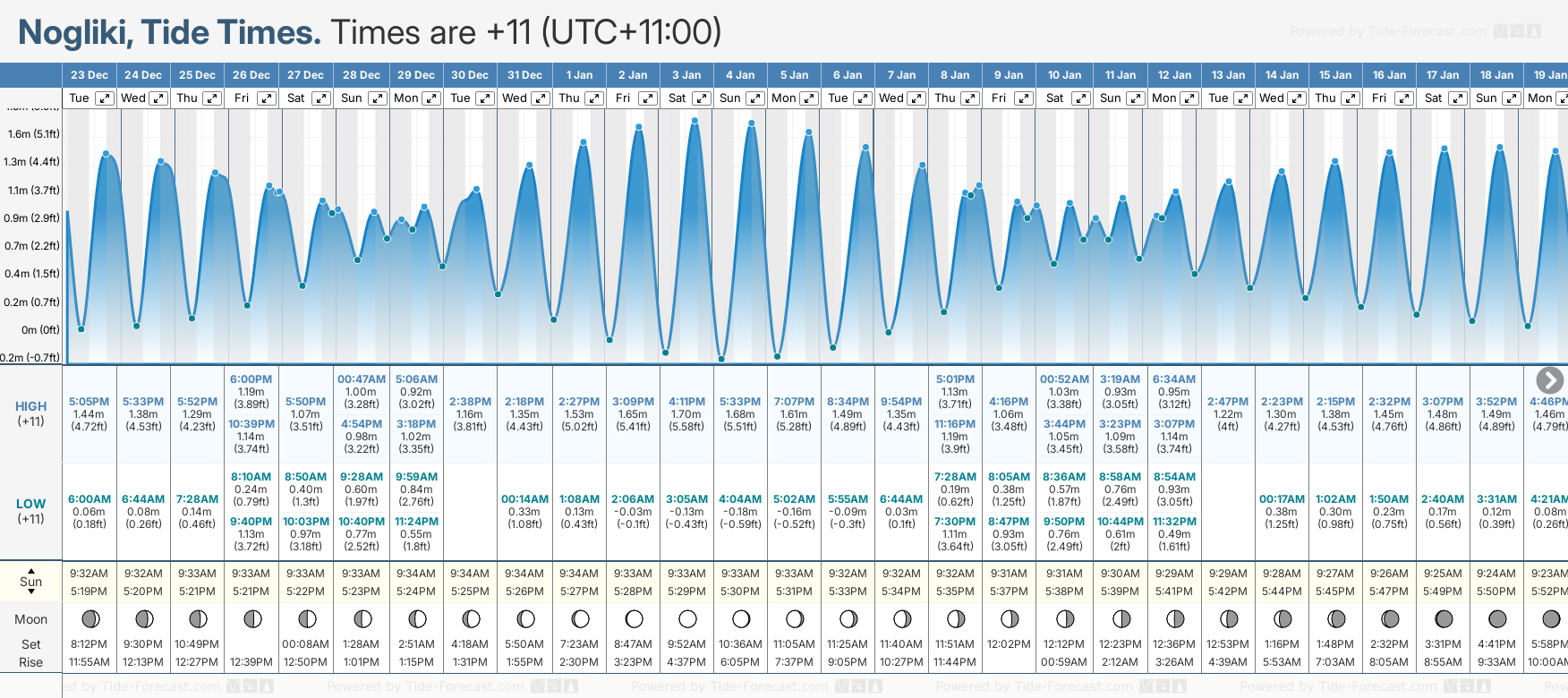Click the expand icon beside Sat 3 Jan
The image size is (1568, 698).
(702, 98)
